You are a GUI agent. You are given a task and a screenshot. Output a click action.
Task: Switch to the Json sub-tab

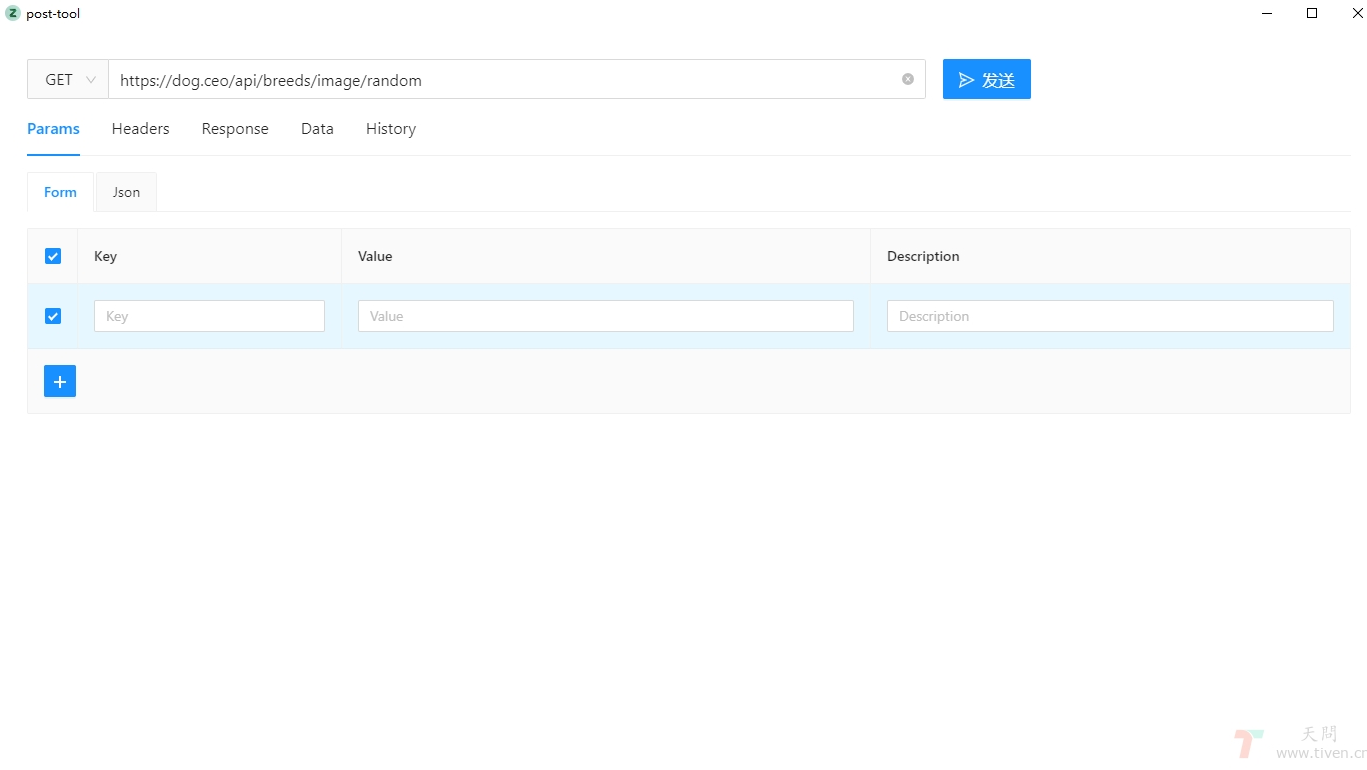pyautogui.click(x=126, y=192)
